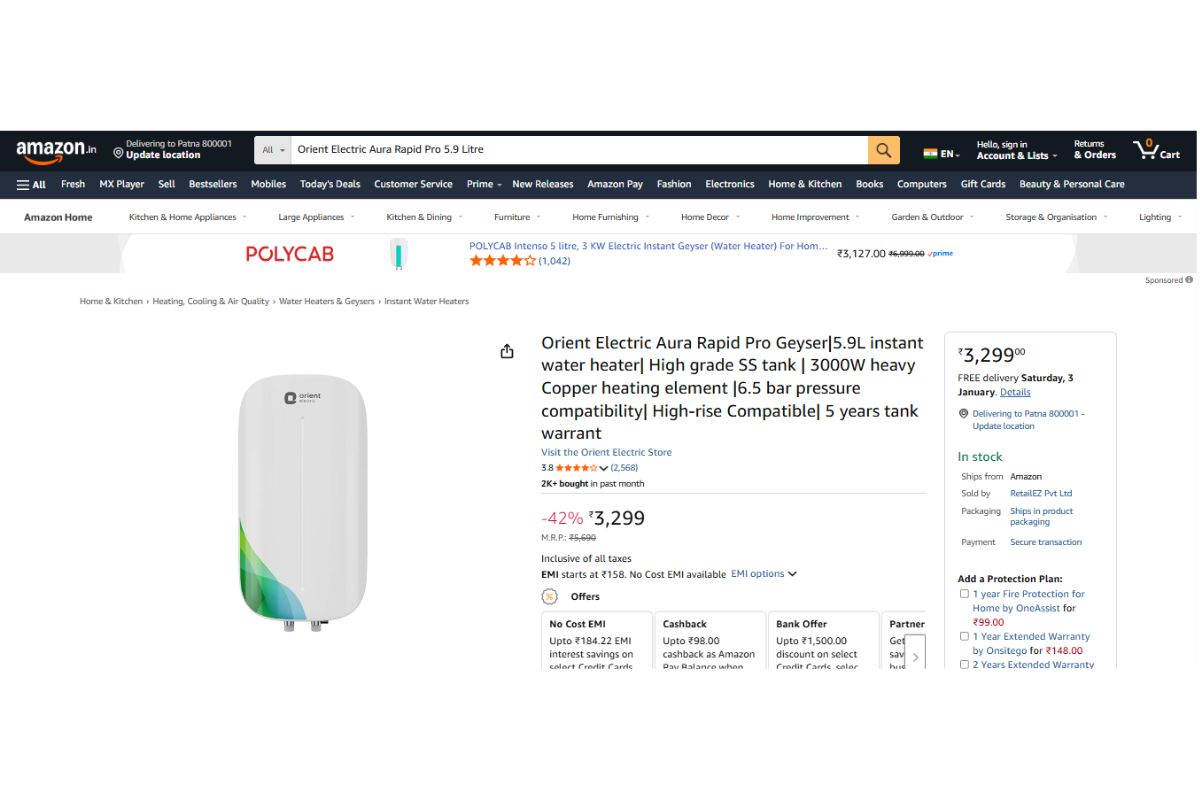Click inside the search text field
This screenshot has height=800, width=1200.
tap(580, 150)
